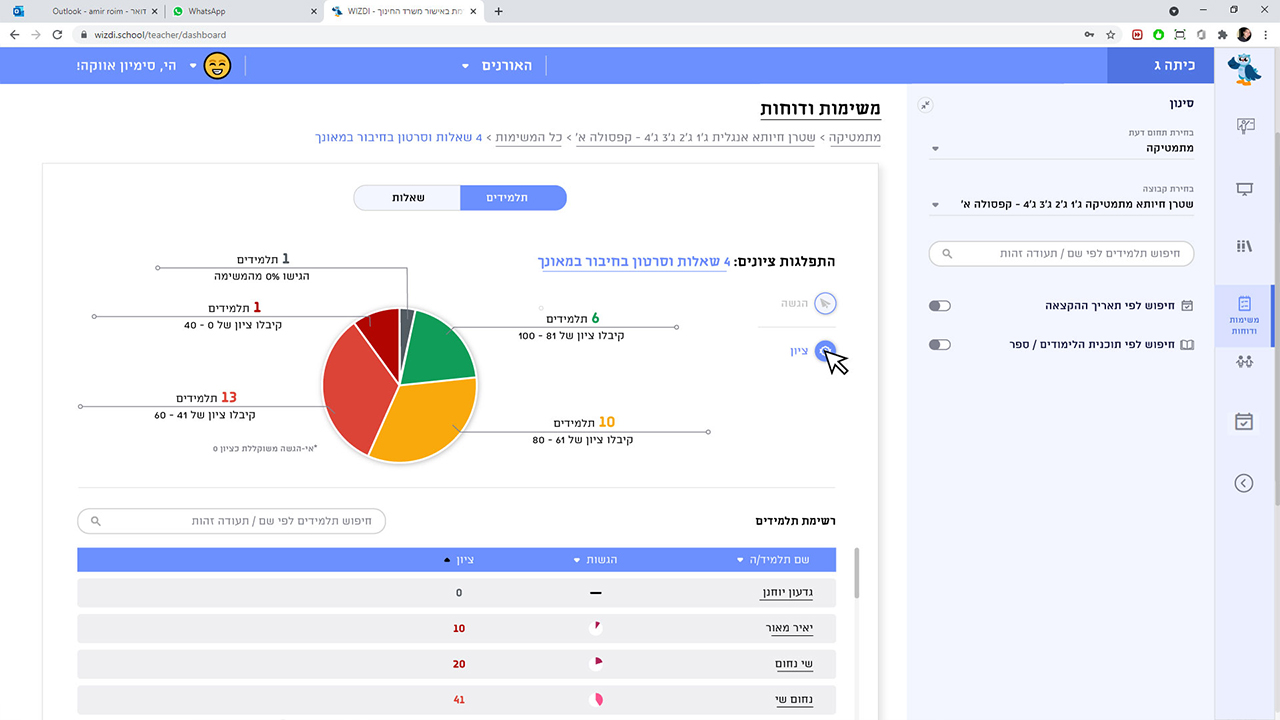Enable search by curriculum/book toggle
The width and height of the screenshot is (1280, 720).
point(939,345)
